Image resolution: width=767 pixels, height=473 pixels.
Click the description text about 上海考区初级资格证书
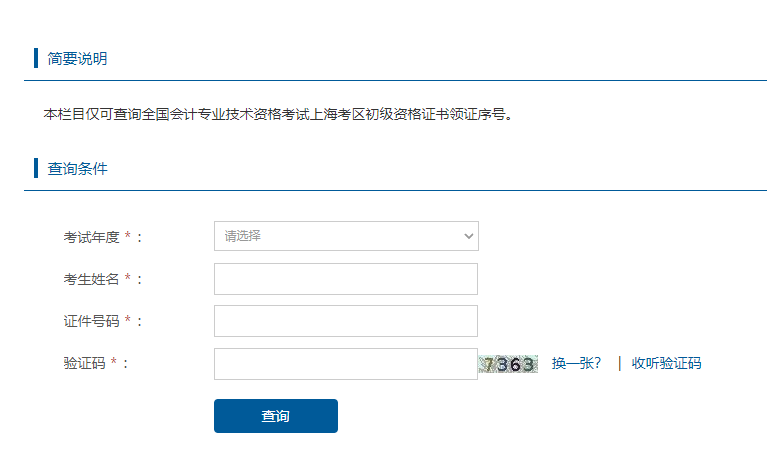point(278,114)
